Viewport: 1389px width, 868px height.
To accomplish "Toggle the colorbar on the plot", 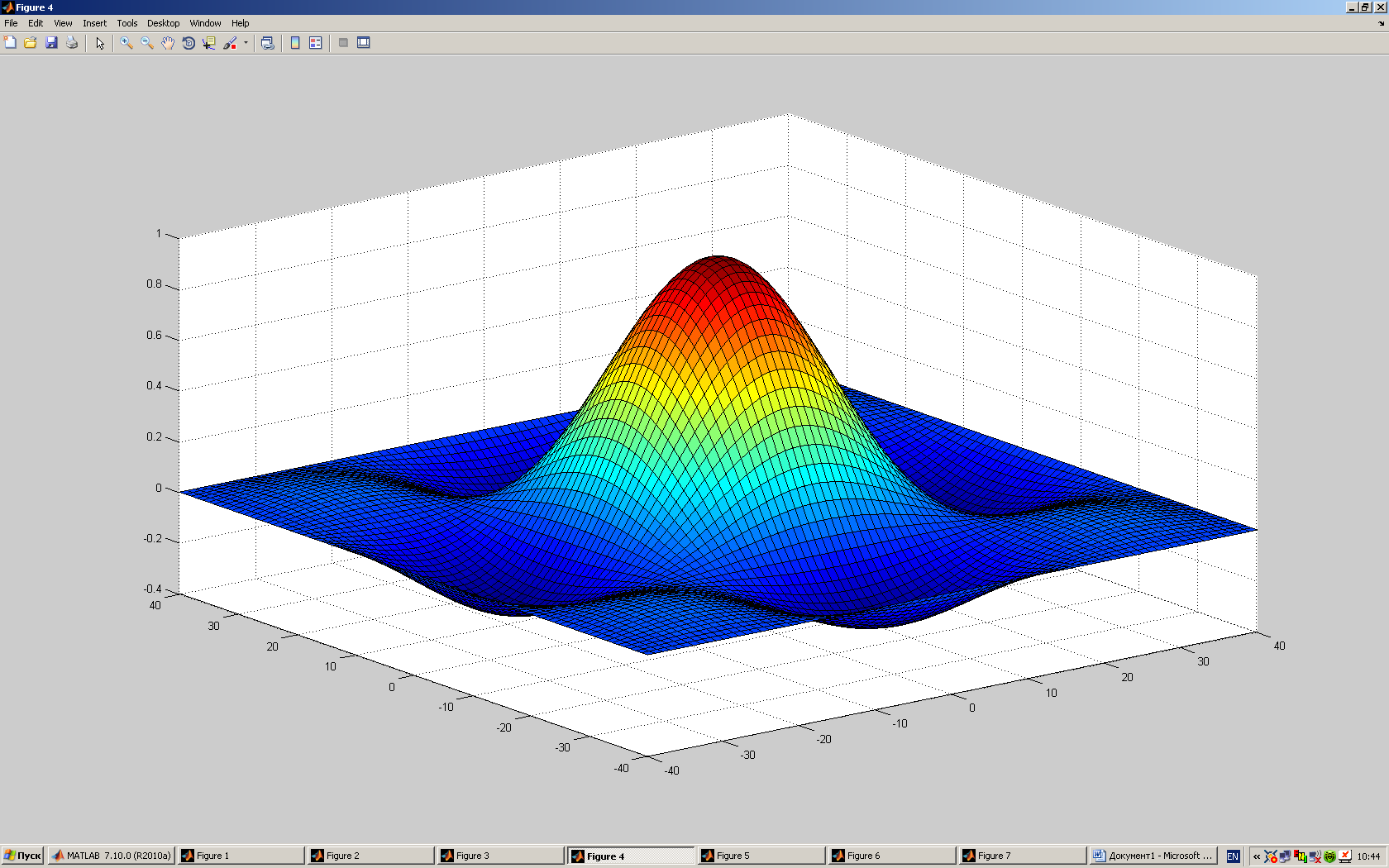I will tap(295, 43).
